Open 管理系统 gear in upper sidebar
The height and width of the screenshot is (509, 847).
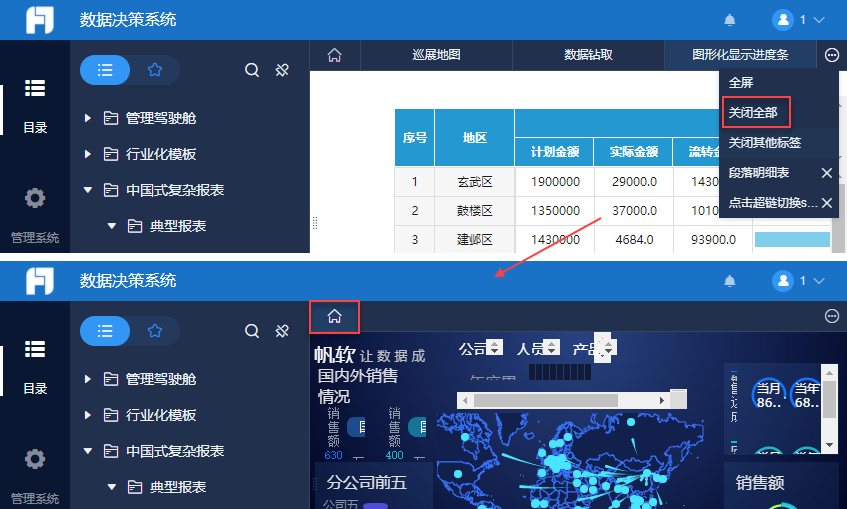[35, 198]
